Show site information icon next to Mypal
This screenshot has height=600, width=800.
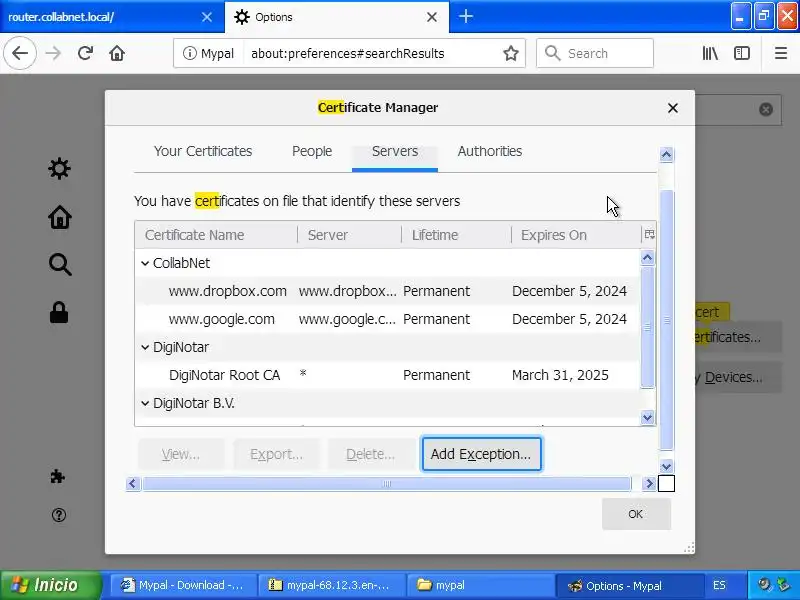pyautogui.click(x=189, y=53)
